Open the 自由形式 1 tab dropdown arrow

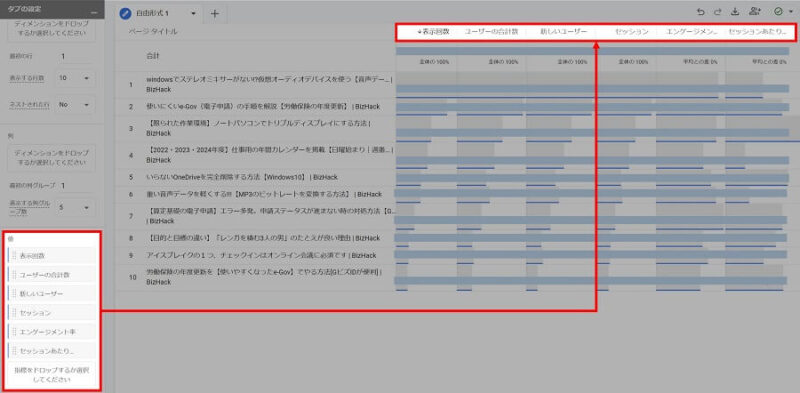(193, 14)
